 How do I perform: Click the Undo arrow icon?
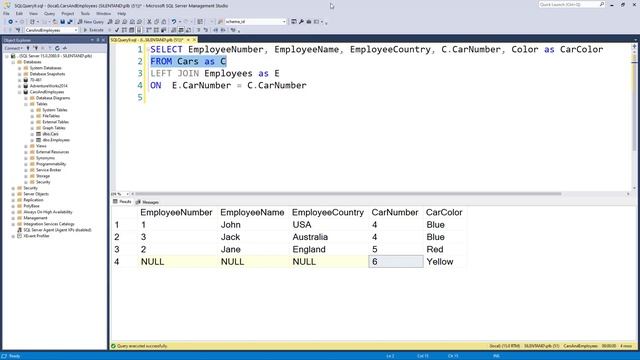pos(174,22)
